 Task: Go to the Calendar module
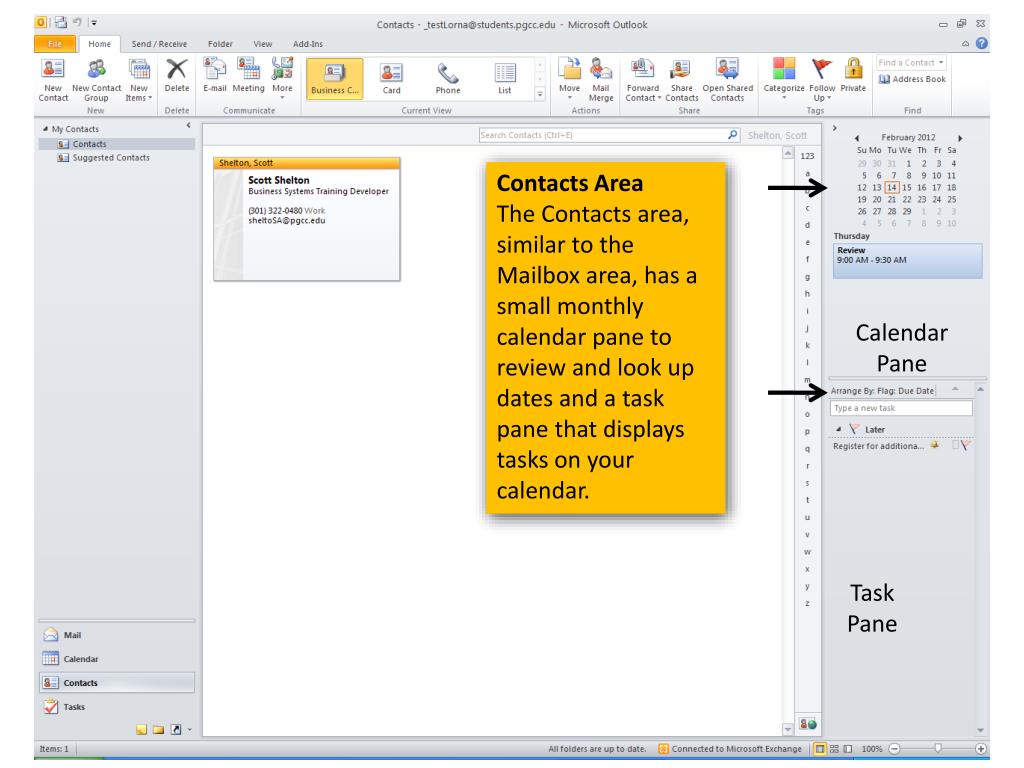pyautogui.click(x=117, y=659)
